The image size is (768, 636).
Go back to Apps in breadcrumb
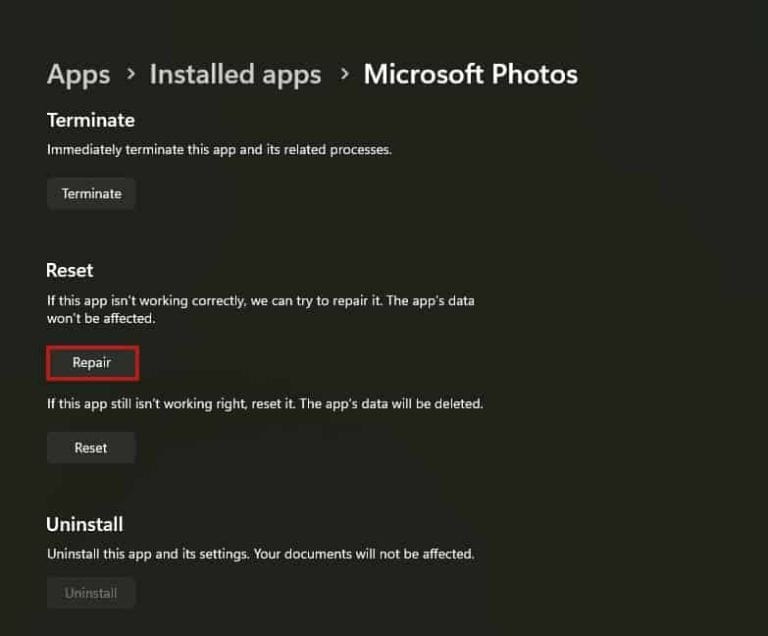pyautogui.click(x=78, y=74)
